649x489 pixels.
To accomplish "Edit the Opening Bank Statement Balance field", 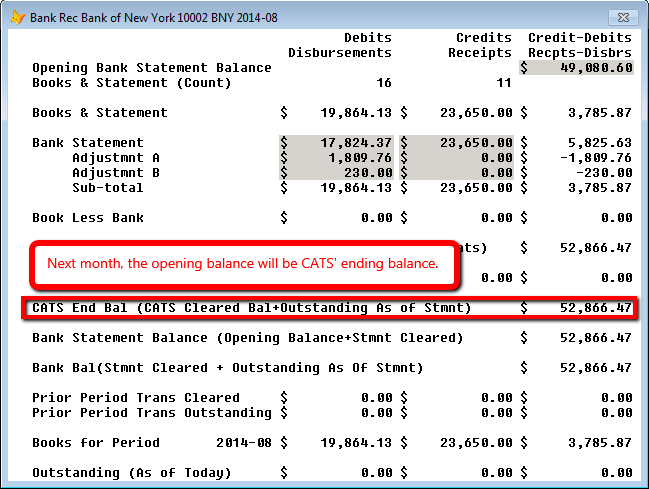I will pyautogui.click(x=576, y=67).
